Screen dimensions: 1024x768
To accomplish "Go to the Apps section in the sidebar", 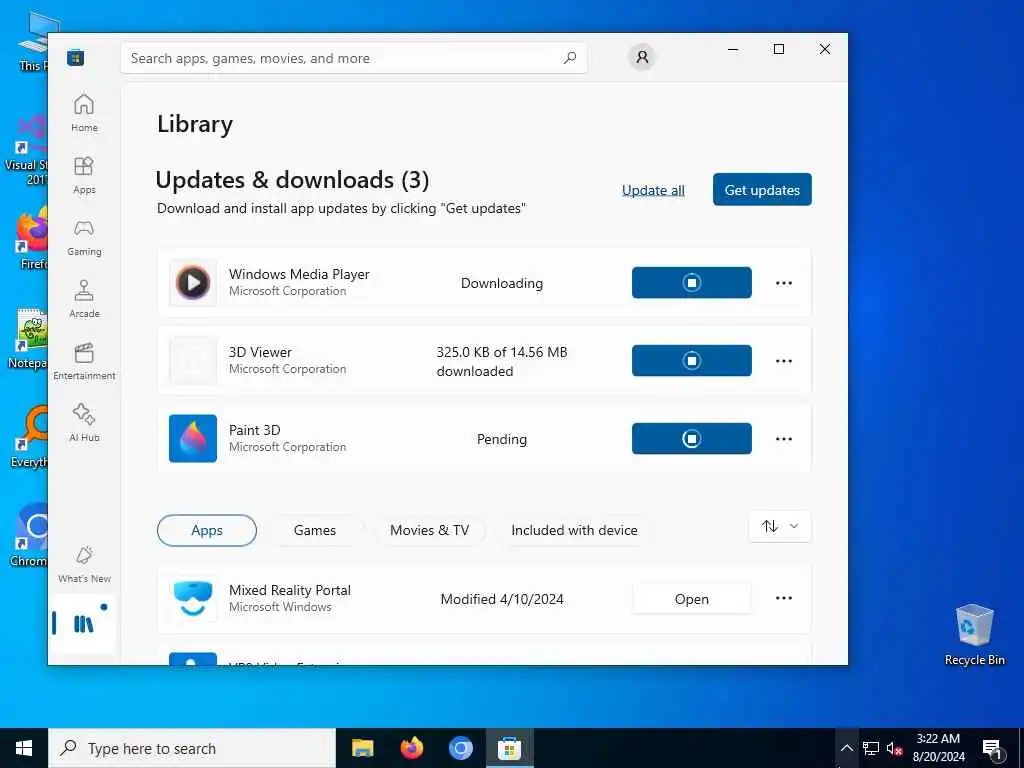I will click(84, 175).
